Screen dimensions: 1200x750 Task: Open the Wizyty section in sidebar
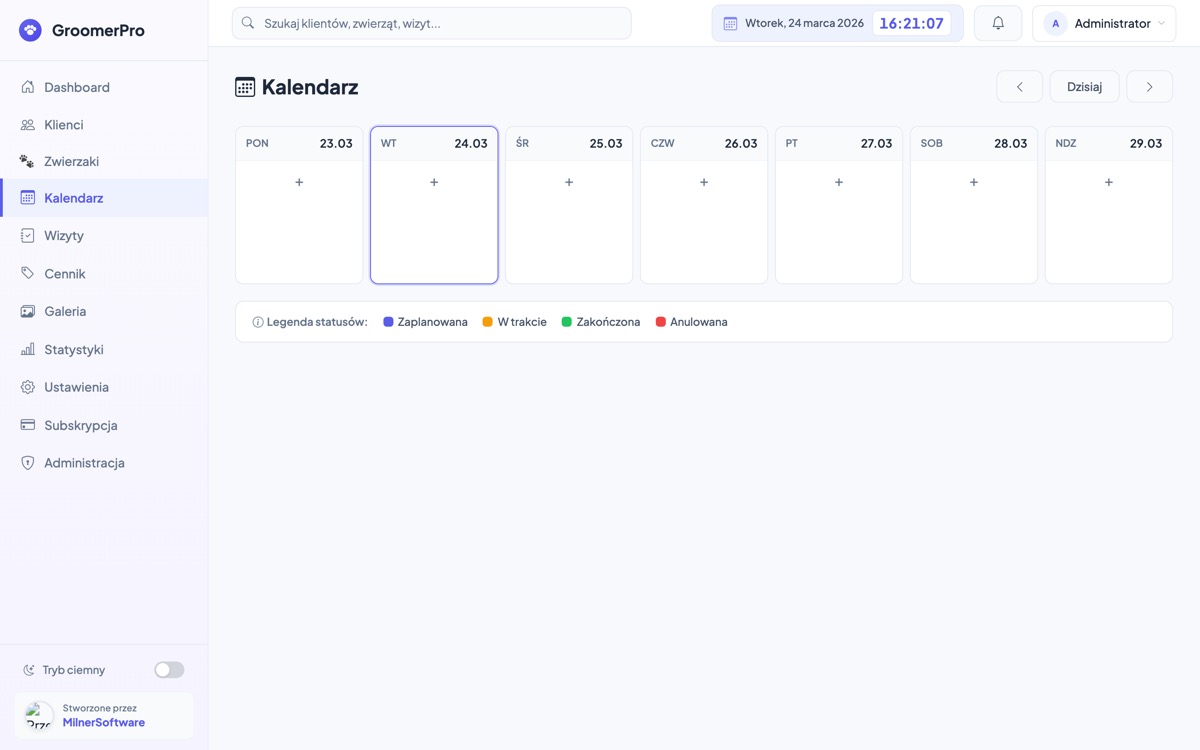64,236
